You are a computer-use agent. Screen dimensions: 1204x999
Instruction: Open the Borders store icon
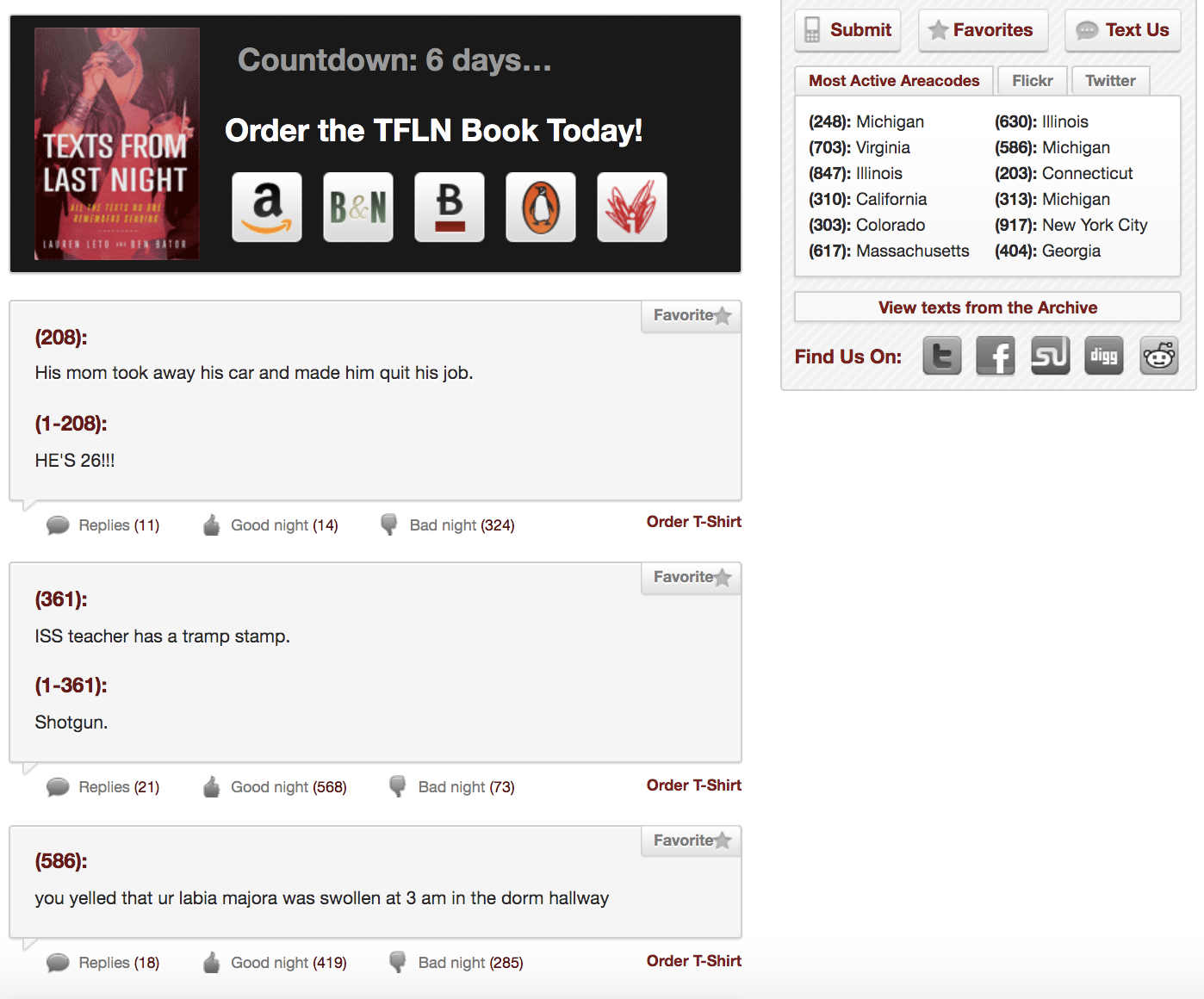tap(450, 208)
